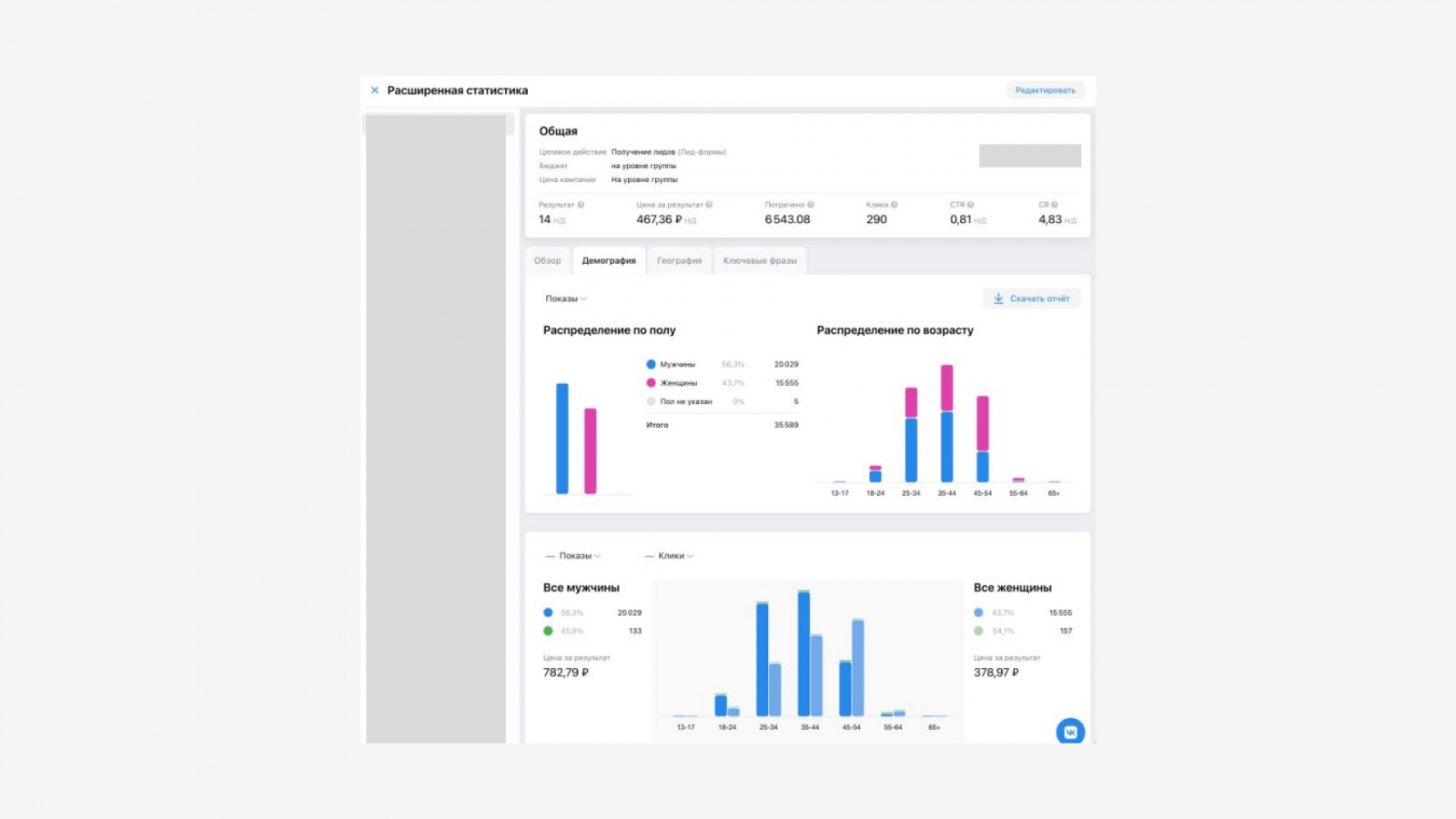Click the result value 14
1456x819 pixels.
(x=545, y=219)
